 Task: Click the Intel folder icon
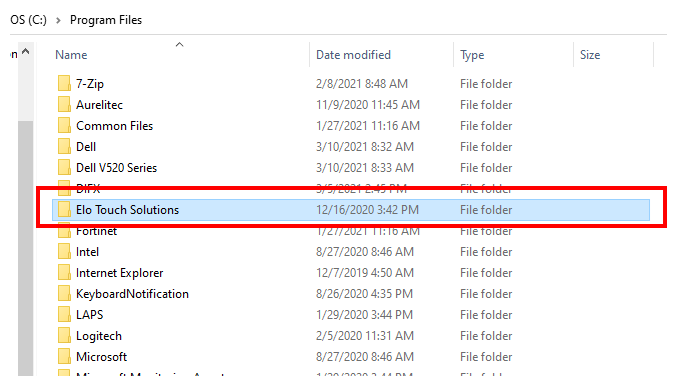click(x=64, y=251)
